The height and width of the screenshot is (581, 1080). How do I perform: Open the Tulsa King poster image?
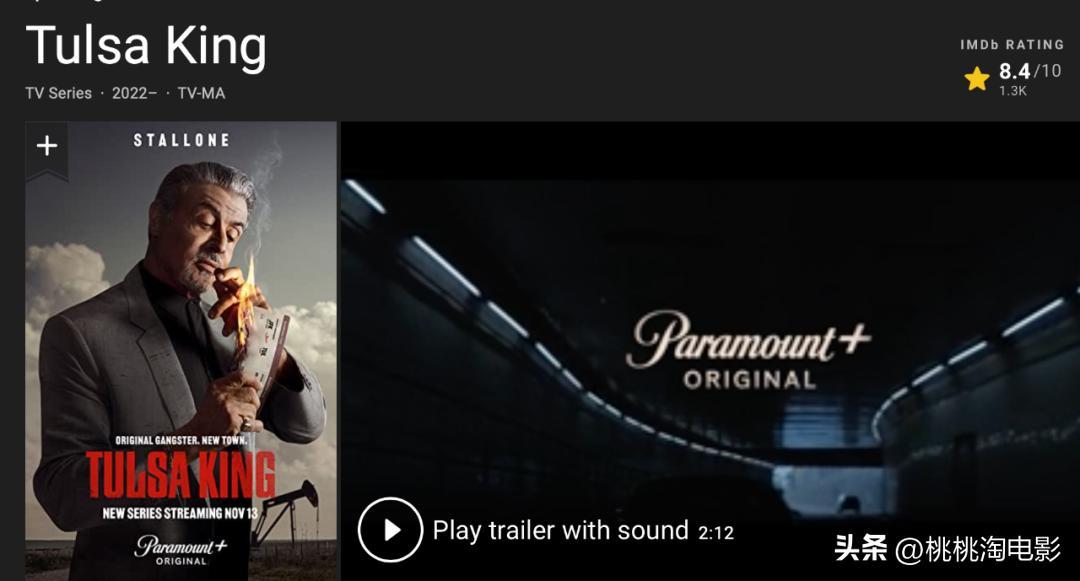pyautogui.click(x=182, y=351)
